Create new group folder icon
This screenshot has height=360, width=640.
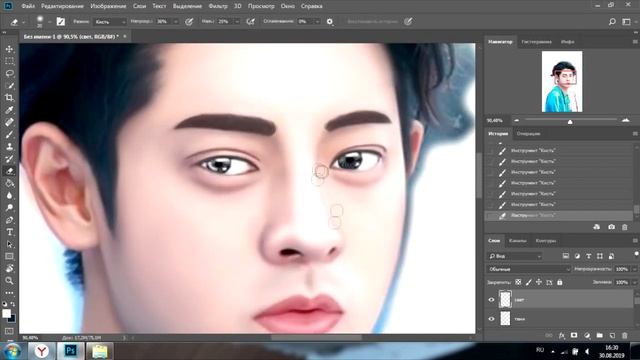tap(599, 336)
